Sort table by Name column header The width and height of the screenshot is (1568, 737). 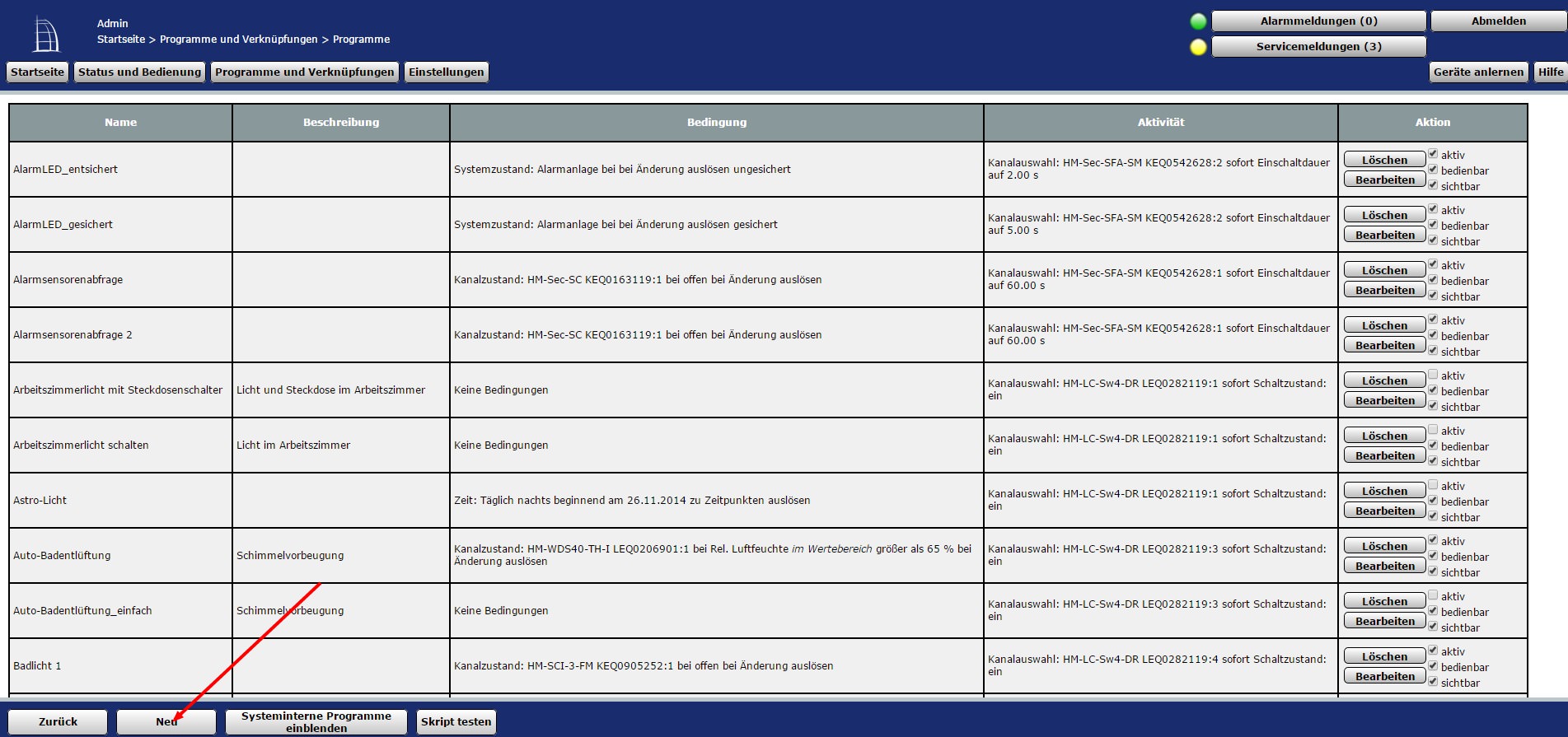click(120, 123)
